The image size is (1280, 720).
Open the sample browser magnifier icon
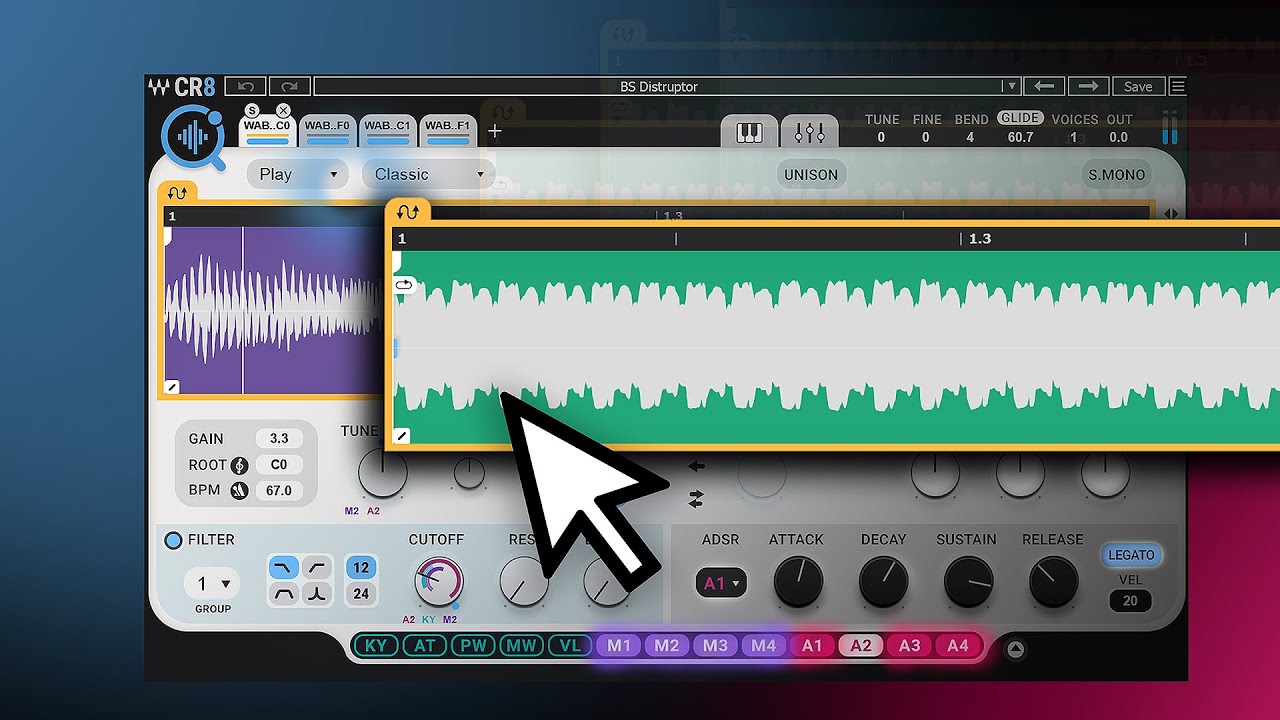click(193, 136)
